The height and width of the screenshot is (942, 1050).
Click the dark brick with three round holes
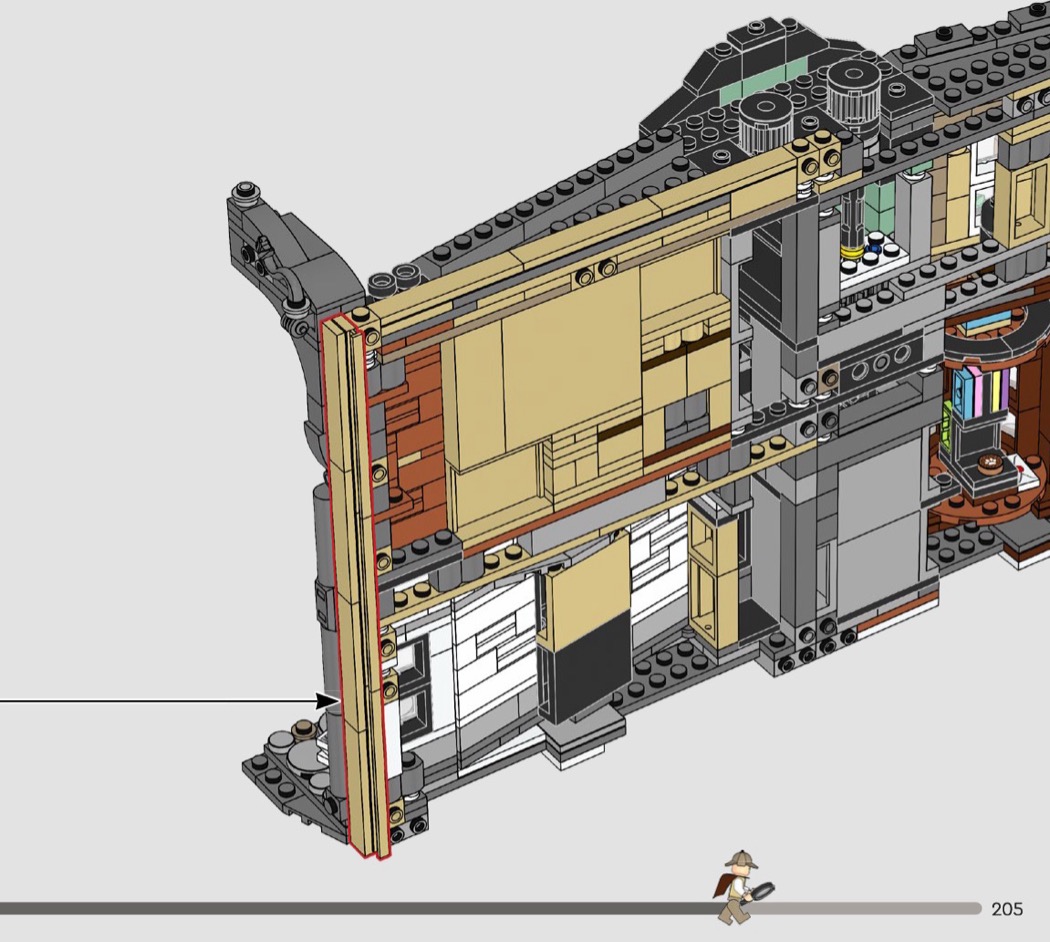877,363
